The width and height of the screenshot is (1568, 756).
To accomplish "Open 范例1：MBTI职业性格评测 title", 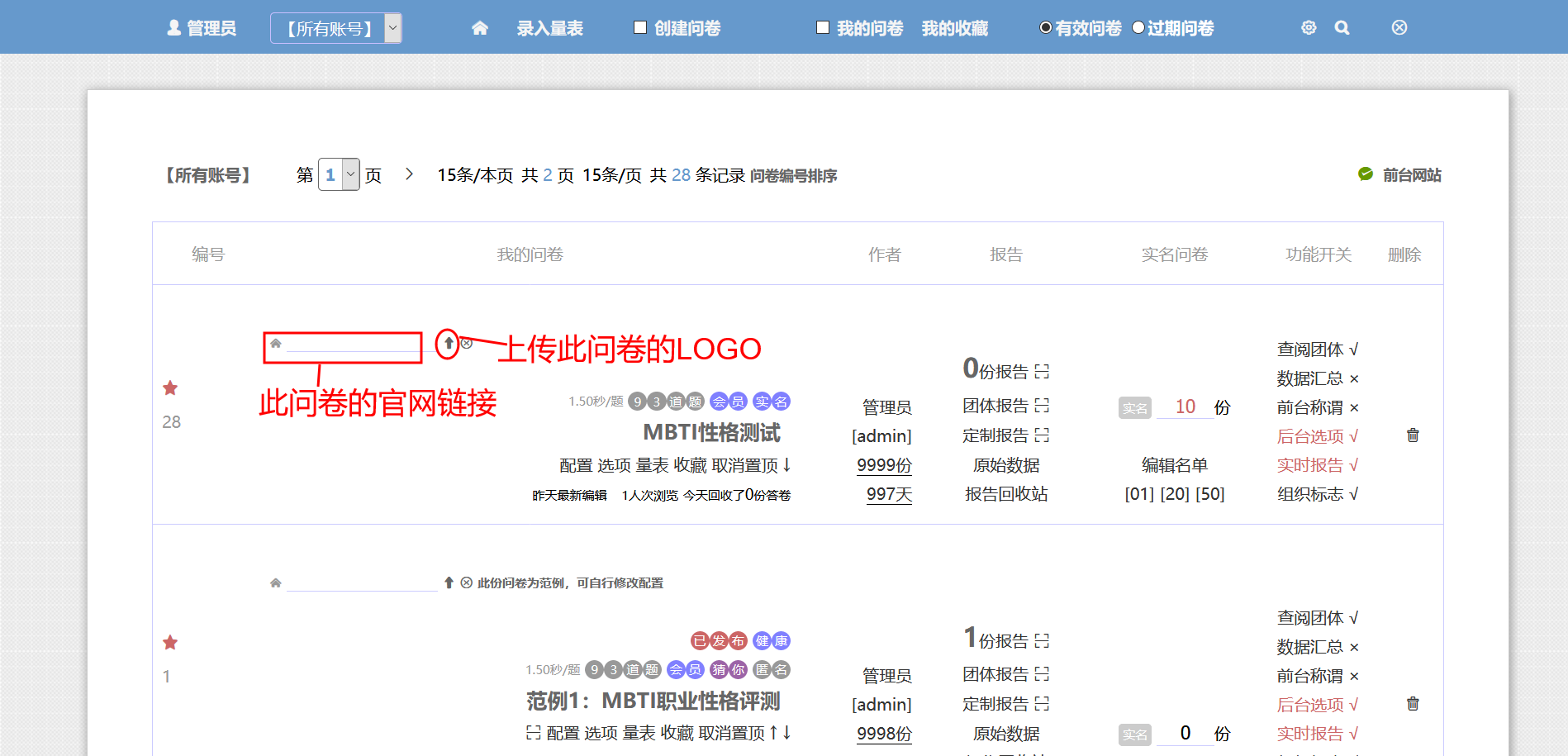I will [x=653, y=701].
